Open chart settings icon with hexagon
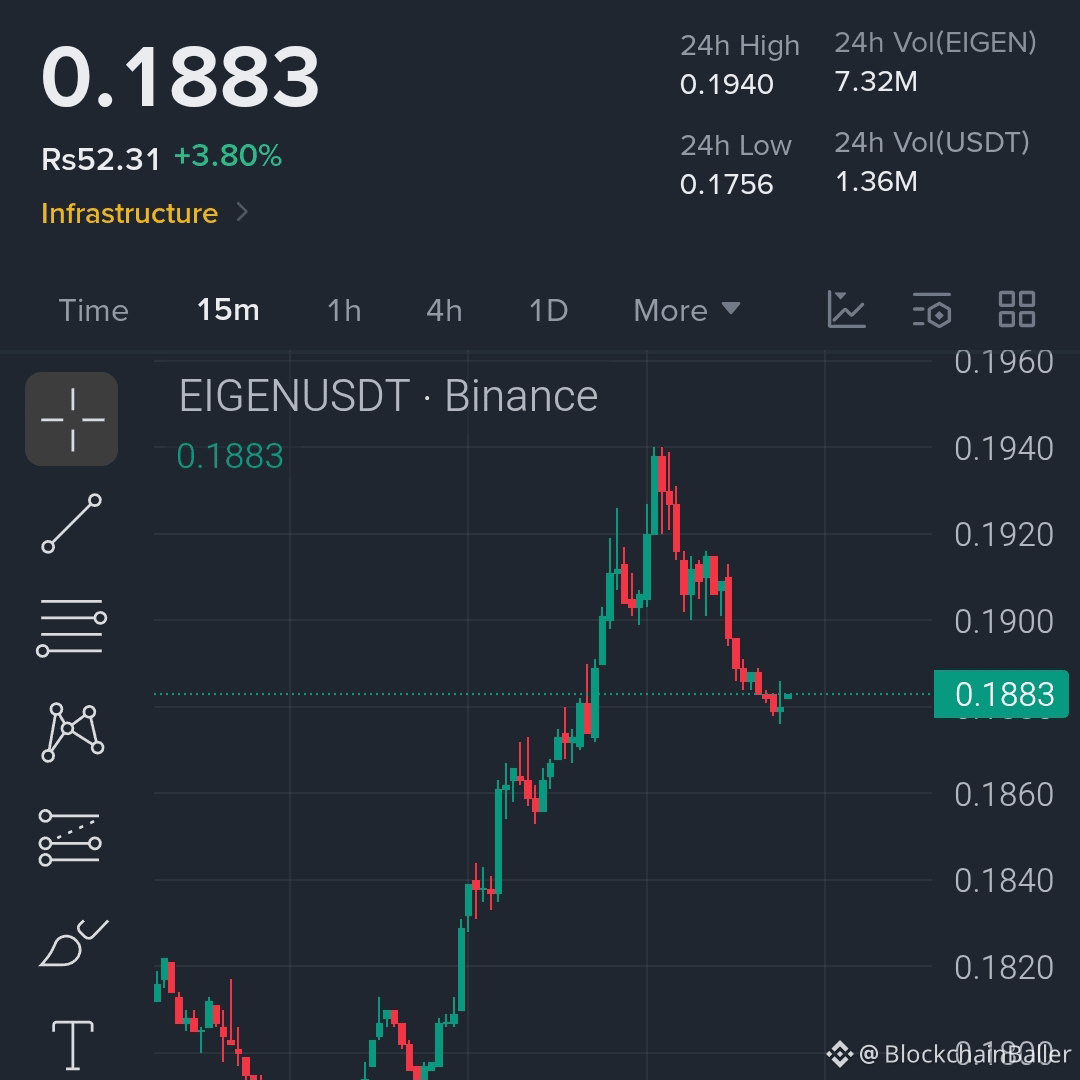 coord(932,309)
